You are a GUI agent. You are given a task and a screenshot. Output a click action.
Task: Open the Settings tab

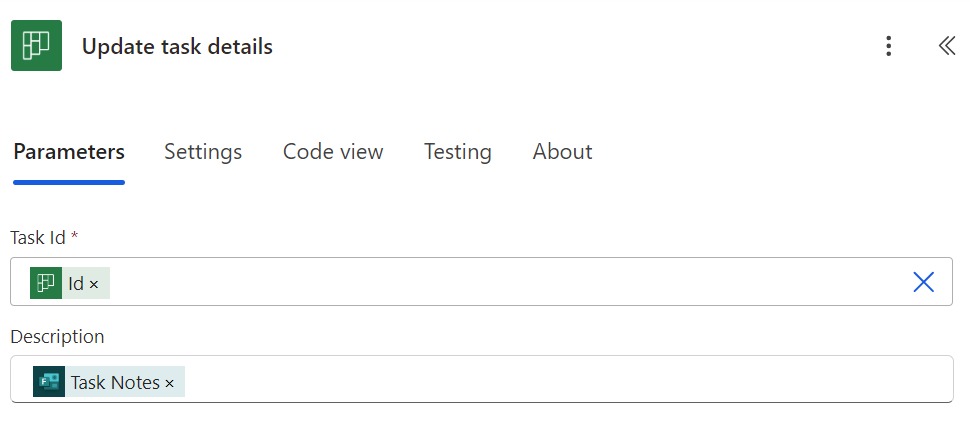click(x=203, y=152)
